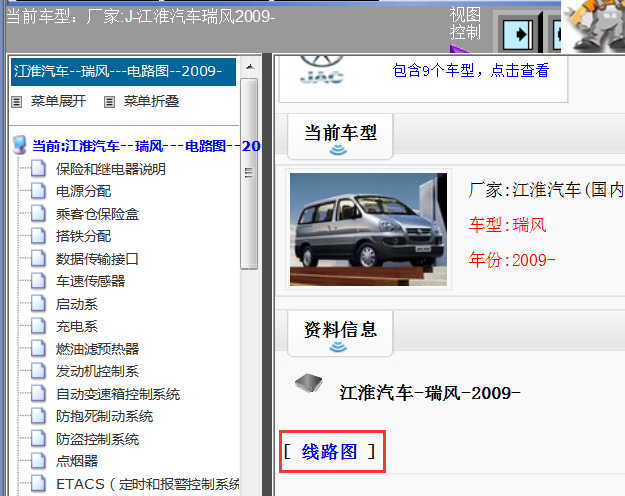The height and width of the screenshot is (496, 625).
Task: Open the 车速传感器 tree entry
Action: click(90, 281)
